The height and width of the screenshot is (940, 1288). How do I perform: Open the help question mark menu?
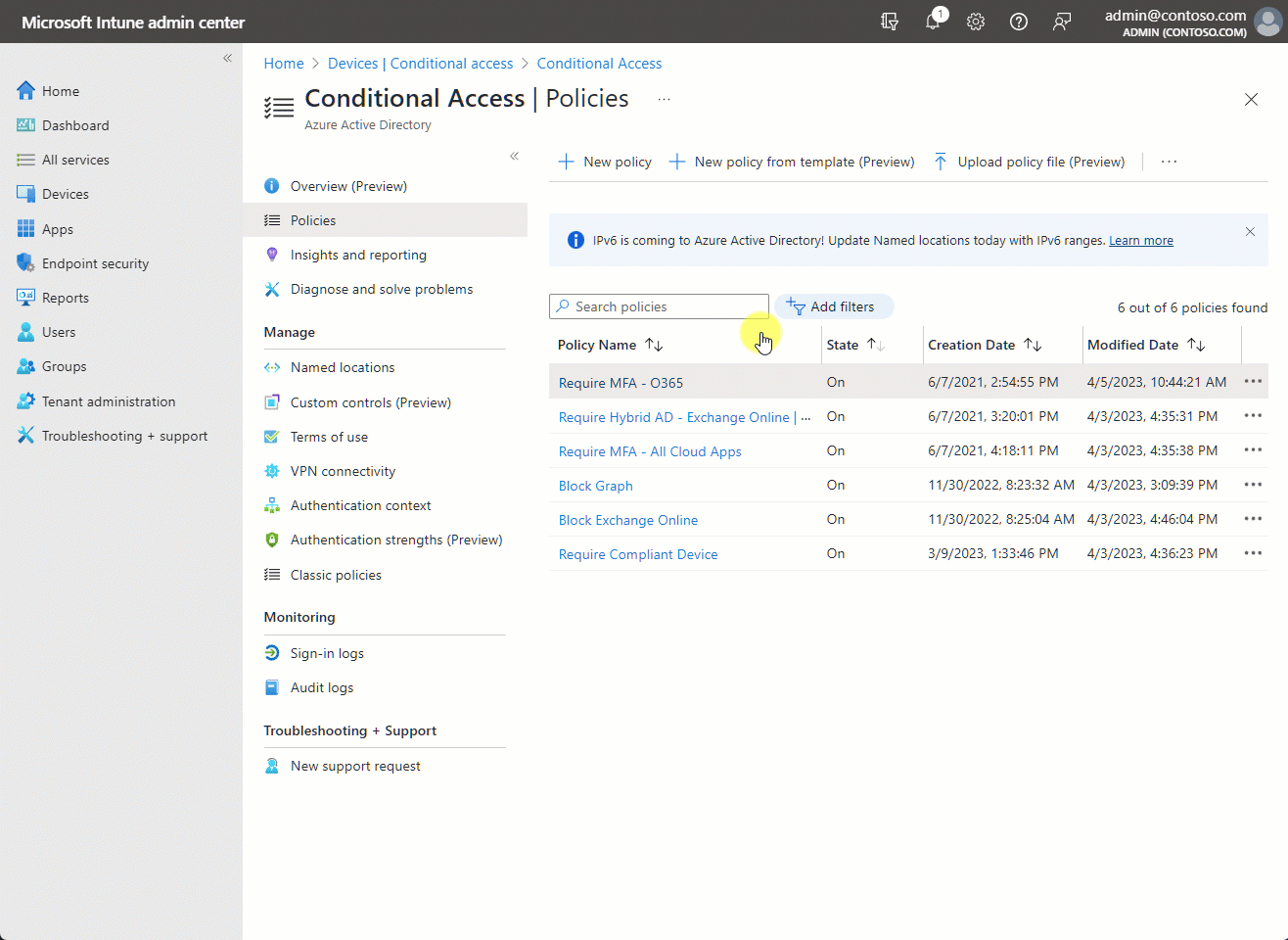(1018, 22)
